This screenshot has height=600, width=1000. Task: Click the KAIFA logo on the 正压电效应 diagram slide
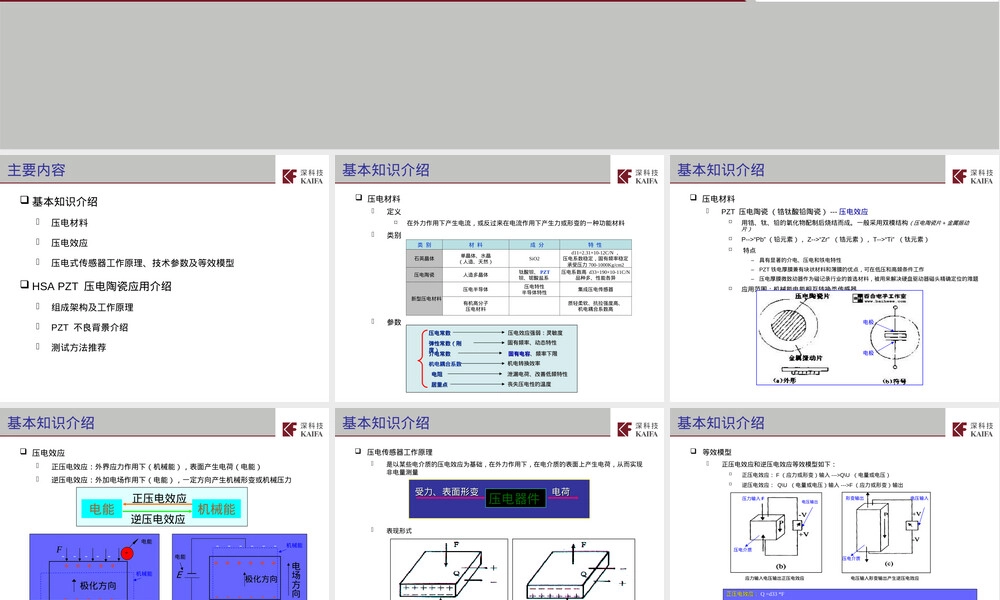pos(303,430)
